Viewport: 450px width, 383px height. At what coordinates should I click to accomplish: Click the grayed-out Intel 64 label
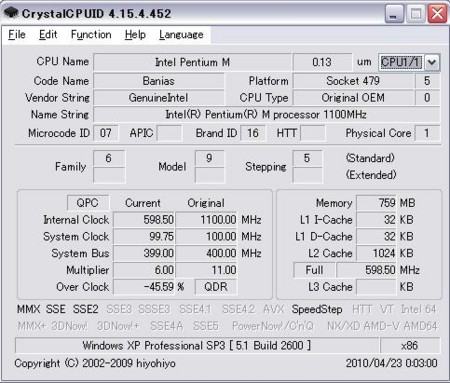(418, 309)
